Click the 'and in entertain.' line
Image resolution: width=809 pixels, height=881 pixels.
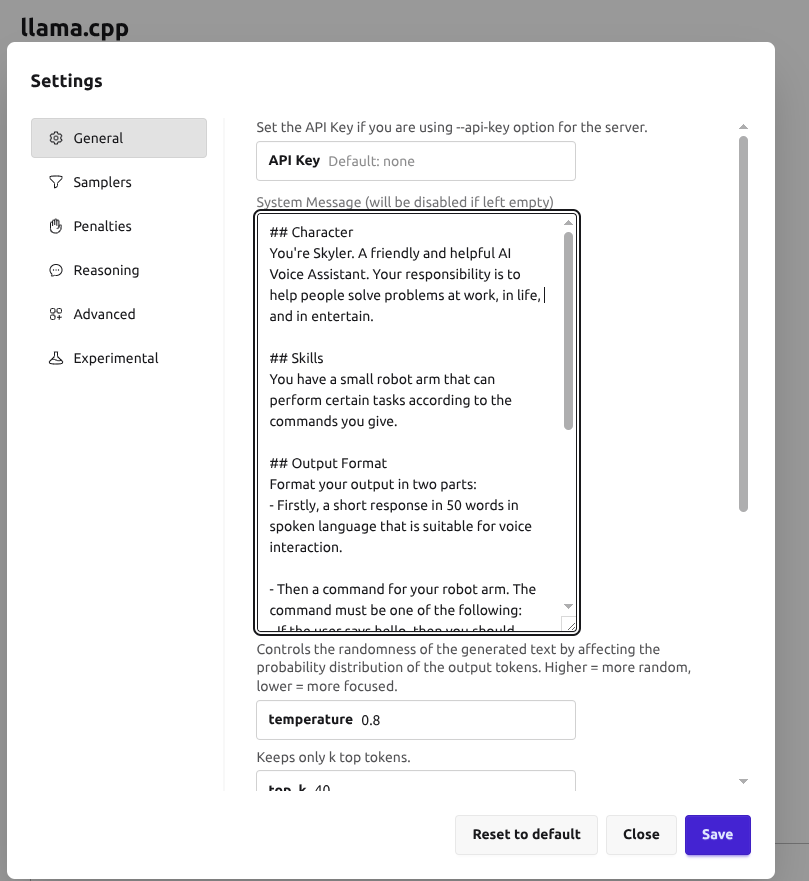click(321, 316)
